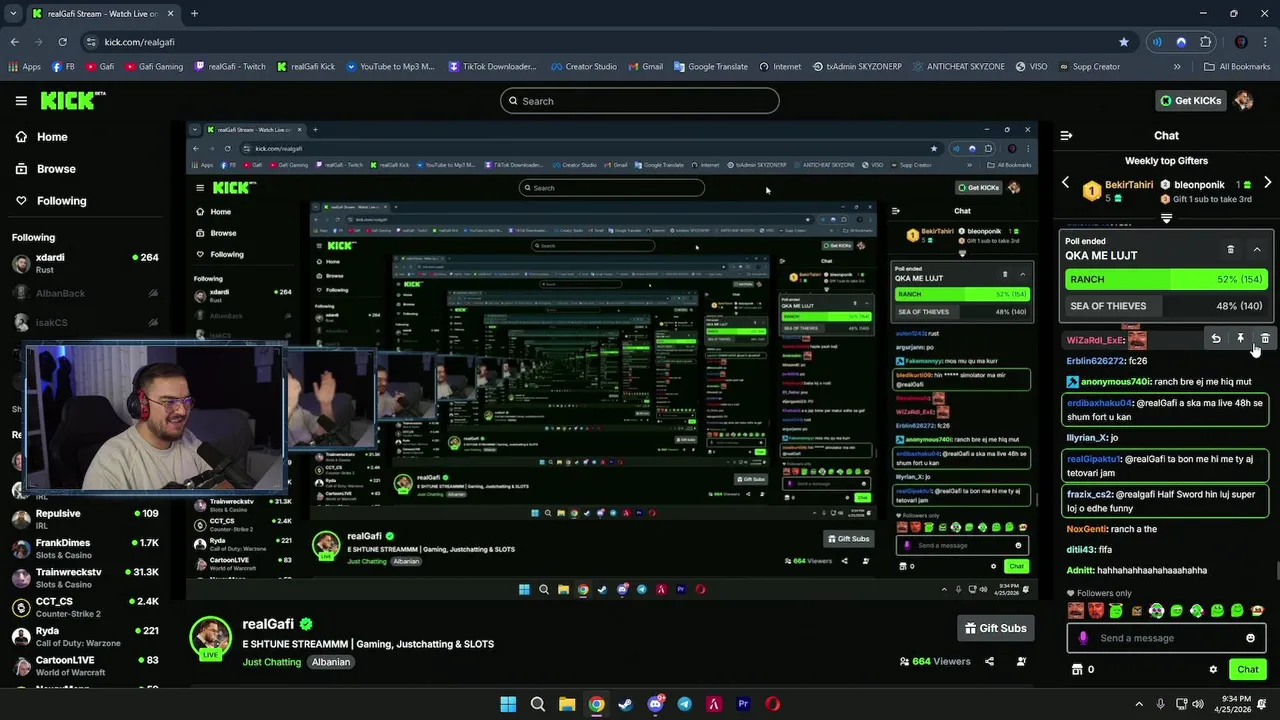The height and width of the screenshot is (720, 1280).
Task: Click the user icon right of share
Action: tap(1021, 661)
